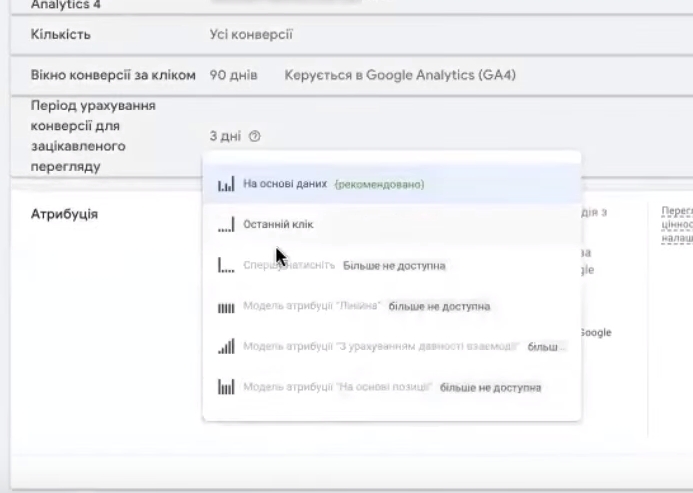Choose Модель атрибуції "На основі позиції"

(338, 387)
